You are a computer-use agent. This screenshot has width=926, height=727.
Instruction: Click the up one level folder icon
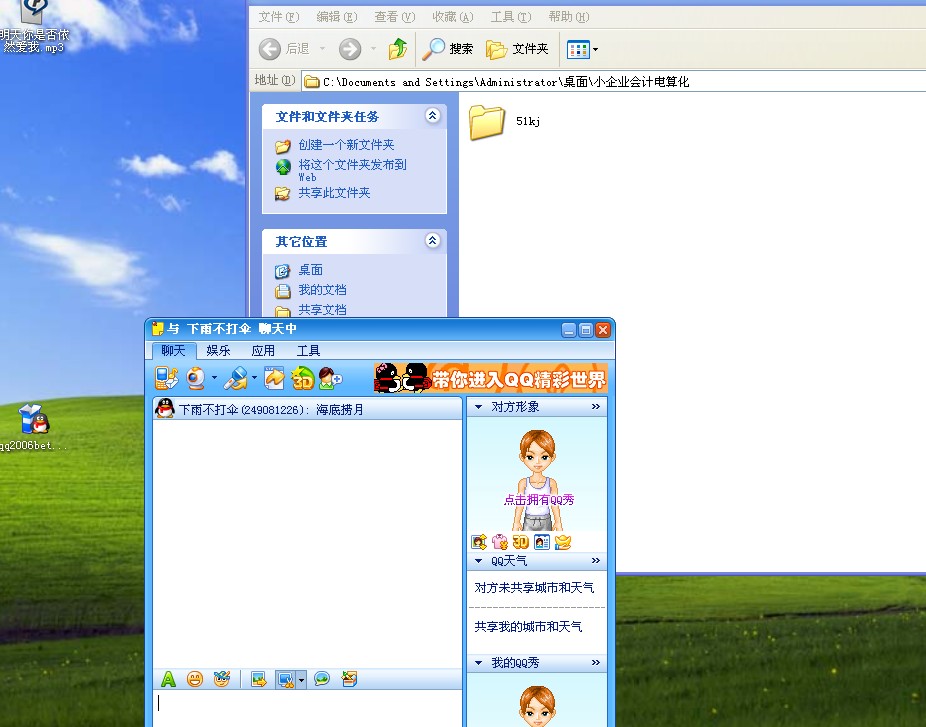397,48
